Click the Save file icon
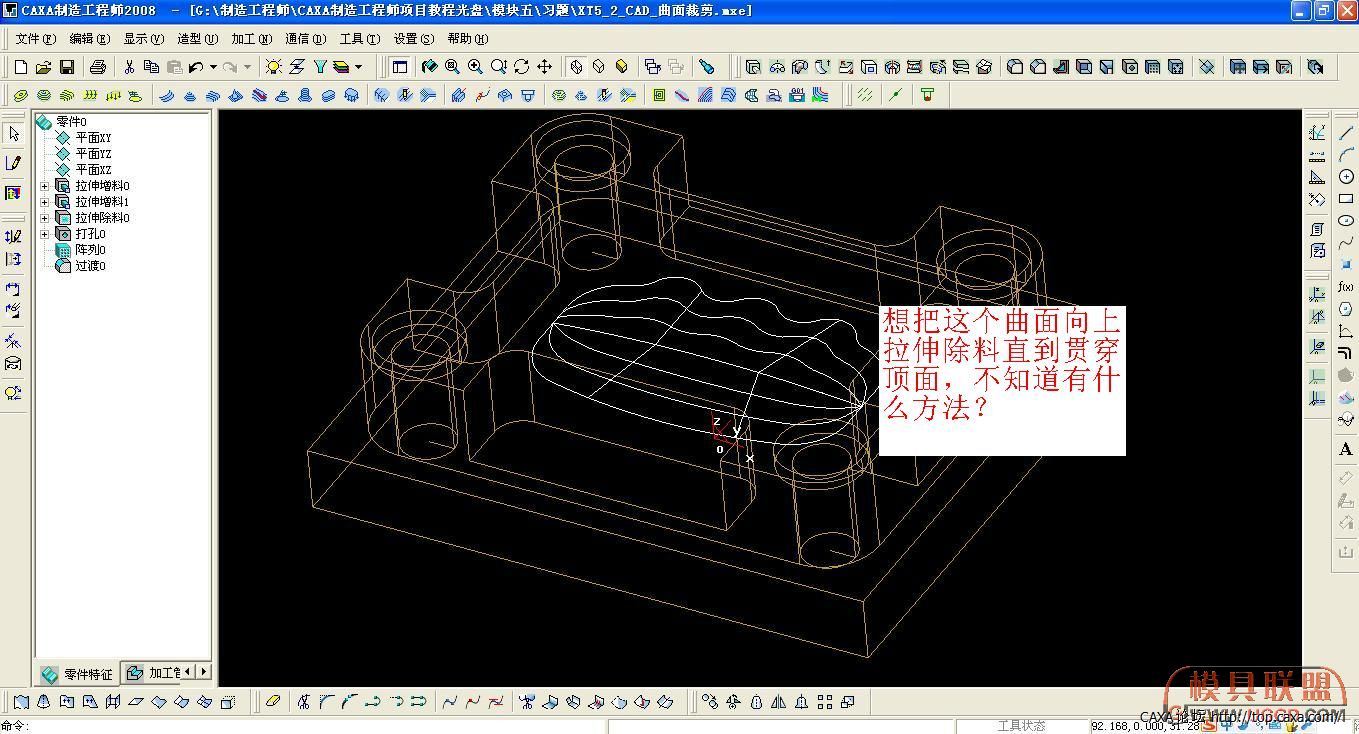Viewport: 1359px width, 734px height. tap(67, 67)
